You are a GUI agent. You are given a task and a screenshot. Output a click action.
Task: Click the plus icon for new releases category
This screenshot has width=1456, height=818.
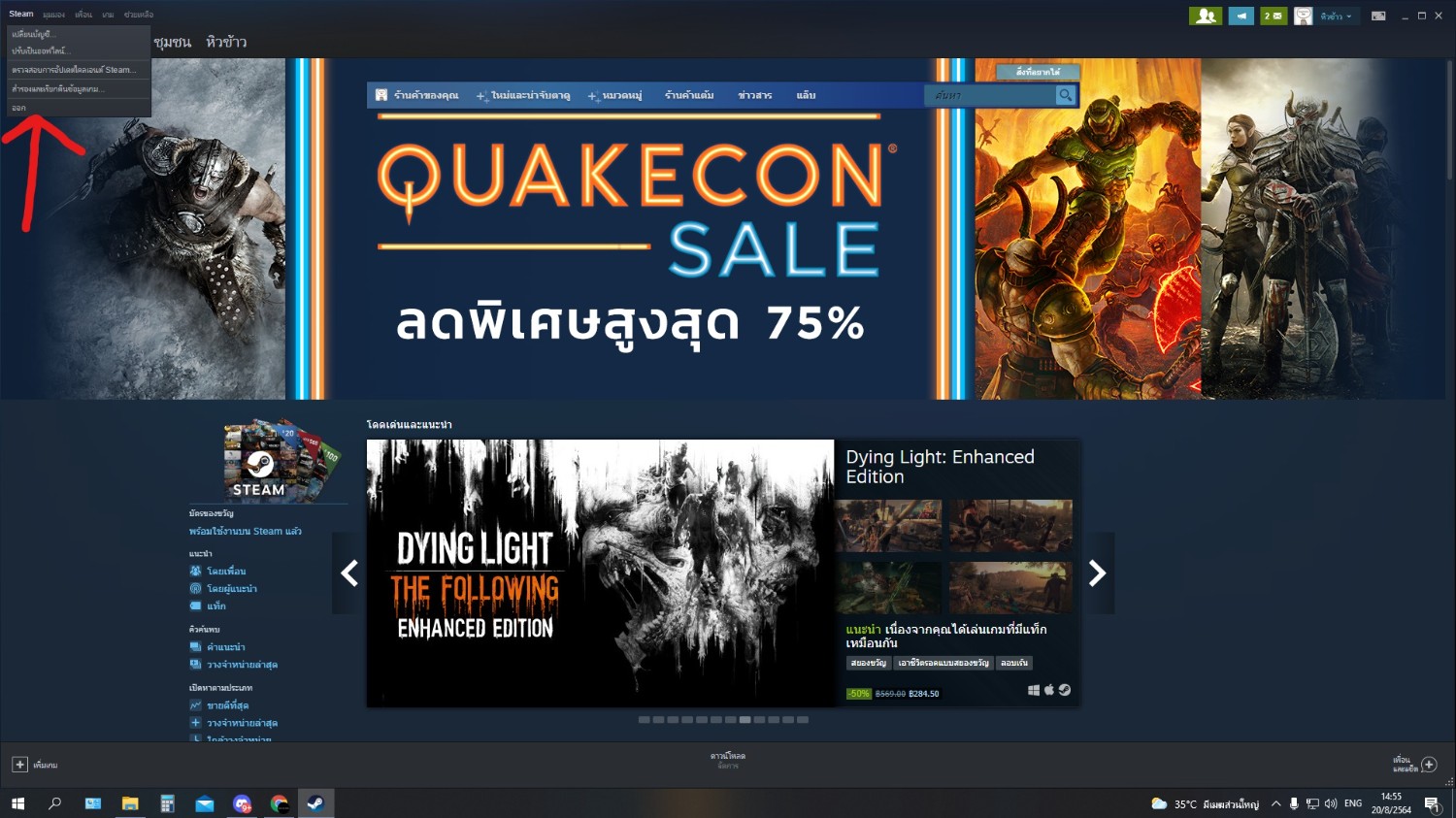click(195, 723)
